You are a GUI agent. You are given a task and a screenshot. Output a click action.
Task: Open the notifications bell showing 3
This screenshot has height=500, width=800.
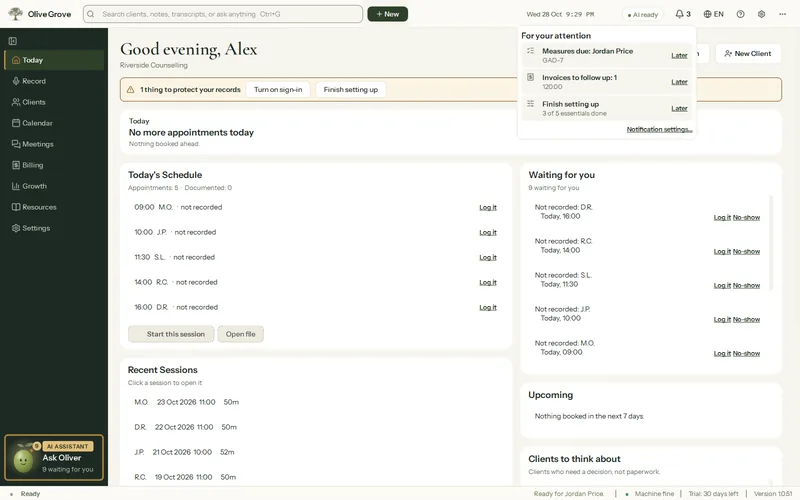683,14
